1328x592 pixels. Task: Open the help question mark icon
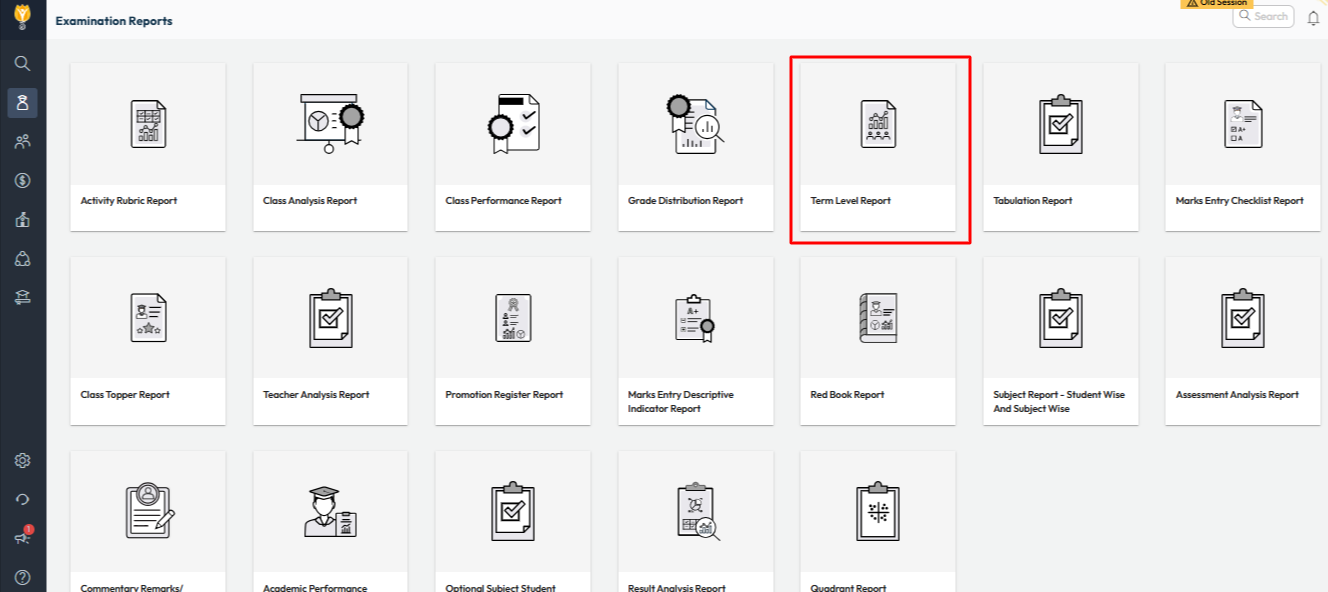point(22,577)
